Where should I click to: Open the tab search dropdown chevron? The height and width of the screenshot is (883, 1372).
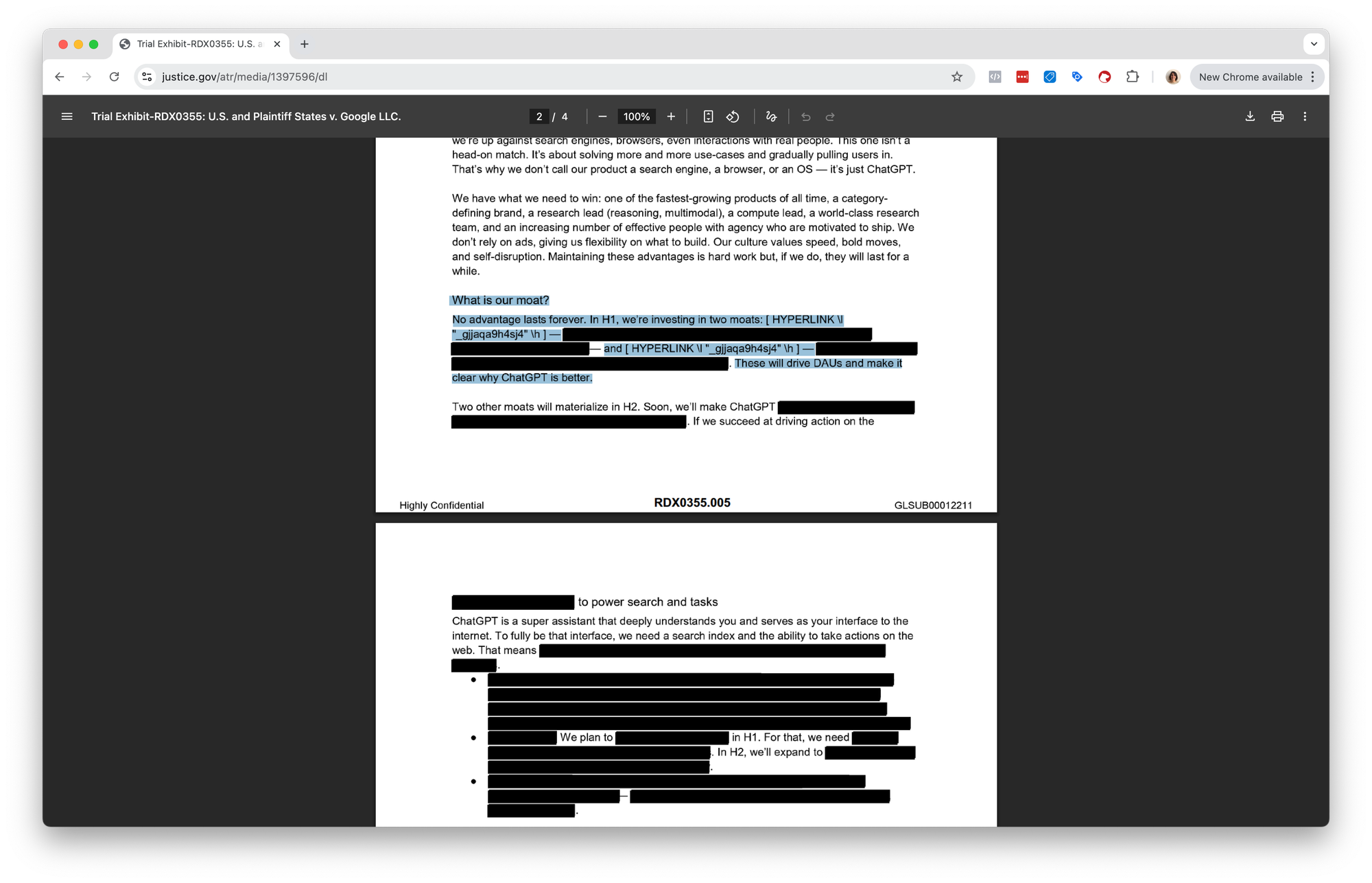1314,44
